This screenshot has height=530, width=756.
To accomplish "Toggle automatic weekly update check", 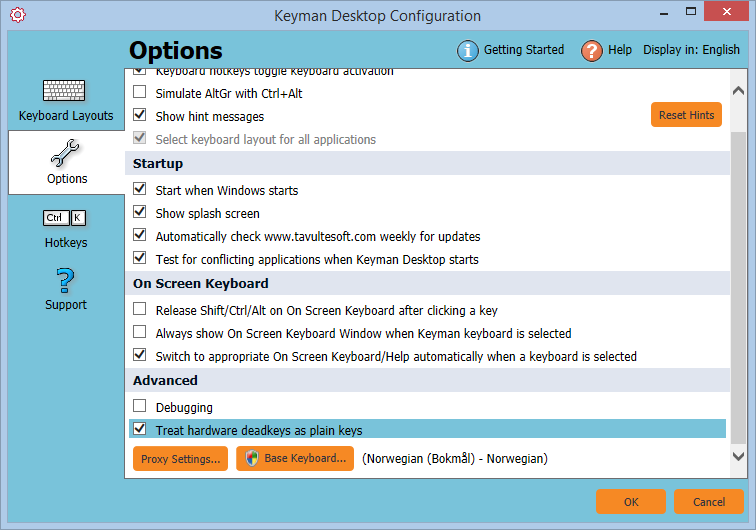I will pos(140,235).
